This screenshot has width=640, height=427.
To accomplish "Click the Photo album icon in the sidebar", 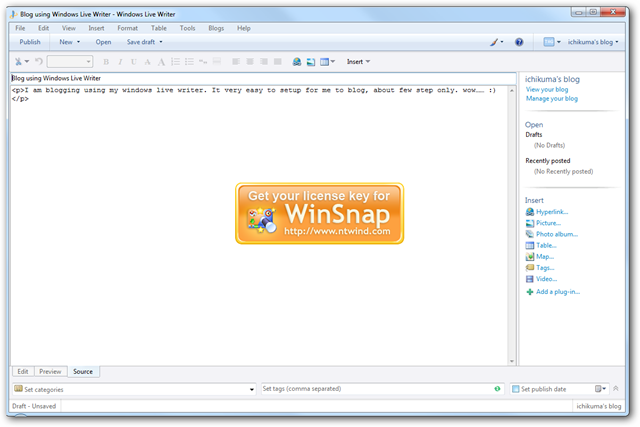I will pyautogui.click(x=530, y=234).
